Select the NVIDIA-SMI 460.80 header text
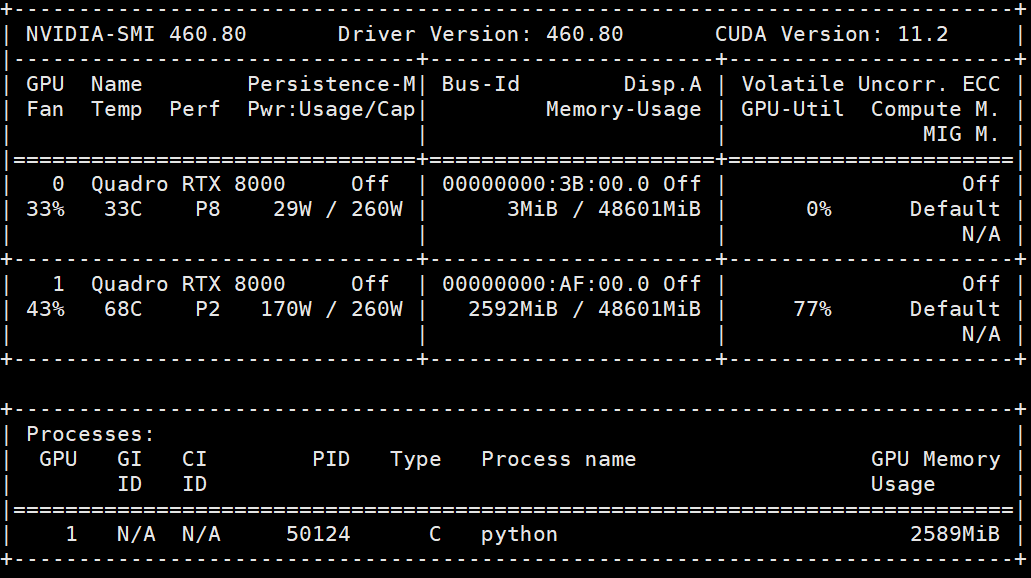 (136, 34)
